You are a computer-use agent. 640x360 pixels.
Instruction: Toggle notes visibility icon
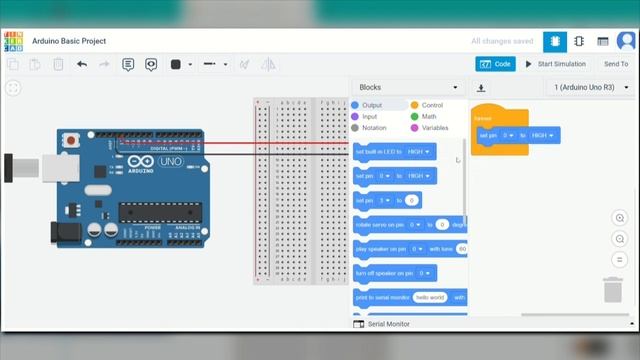[x=151, y=64]
